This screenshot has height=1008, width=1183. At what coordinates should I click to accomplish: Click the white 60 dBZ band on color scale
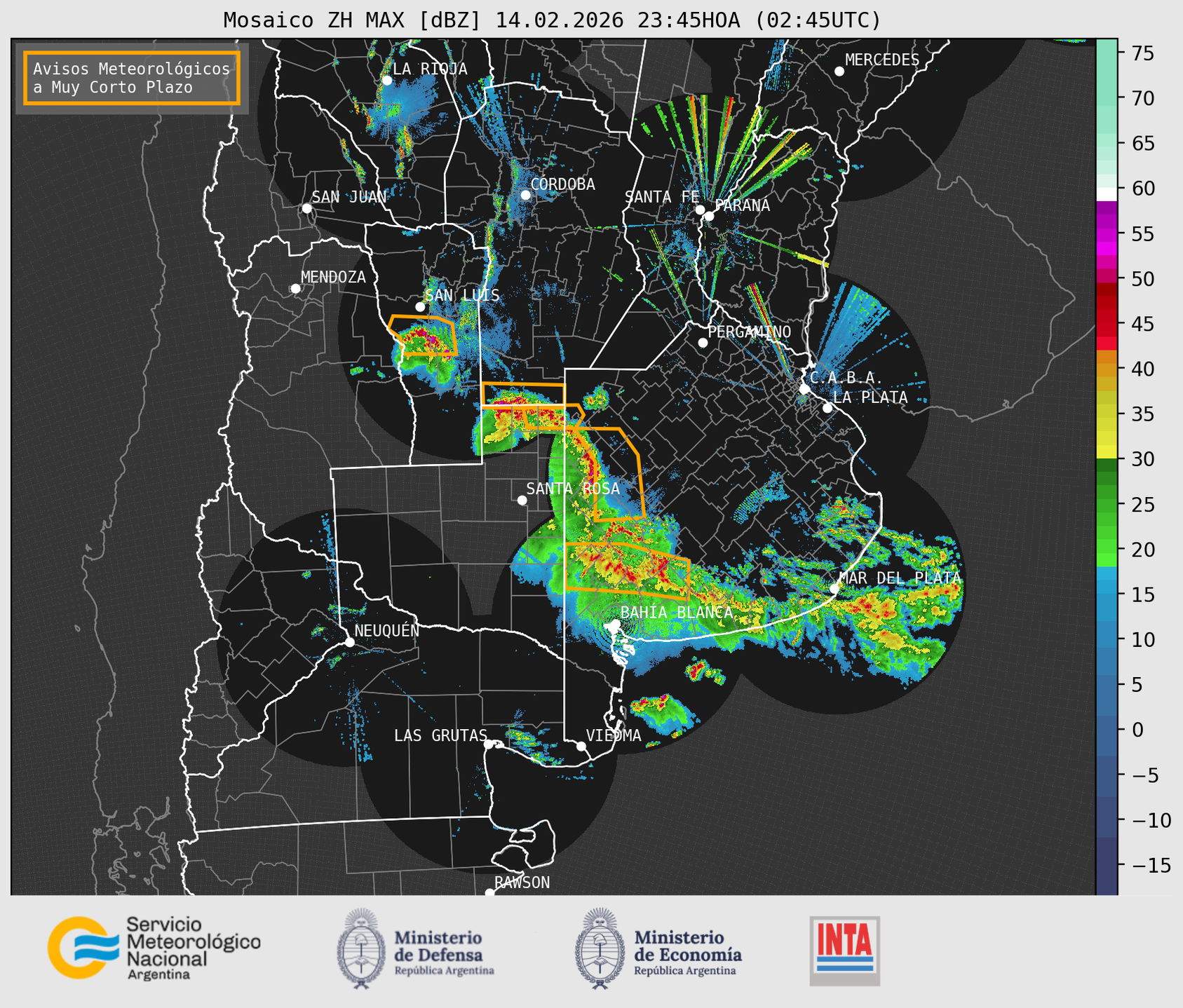tap(1107, 193)
